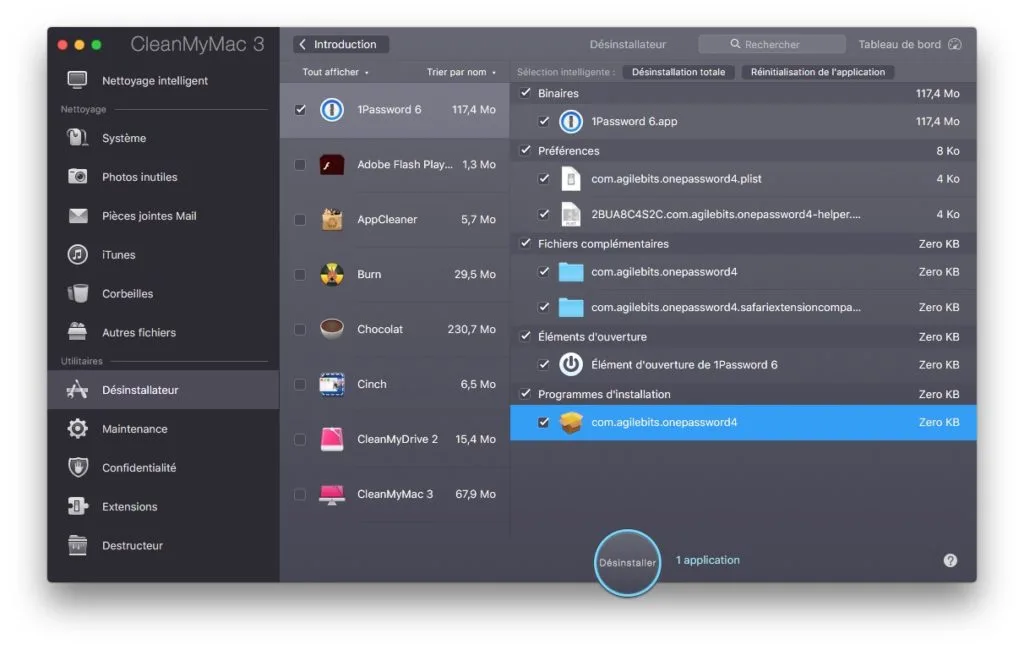Click the Désinstallateur sidebar icon
The height and width of the screenshot is (650, 1024).
(x=77, y=389)
